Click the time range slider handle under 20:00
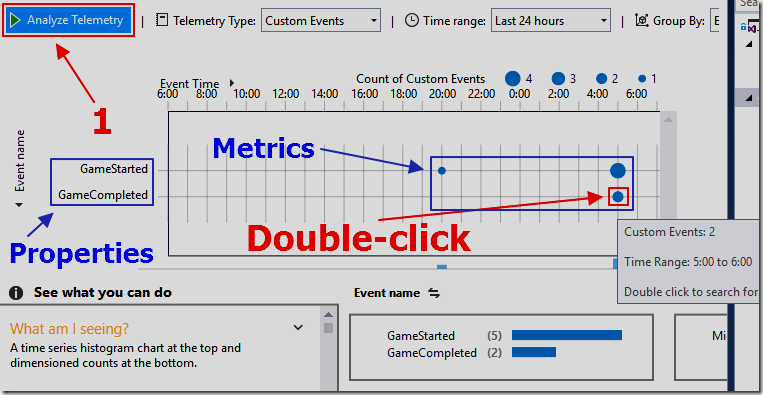 pos(442,267)
